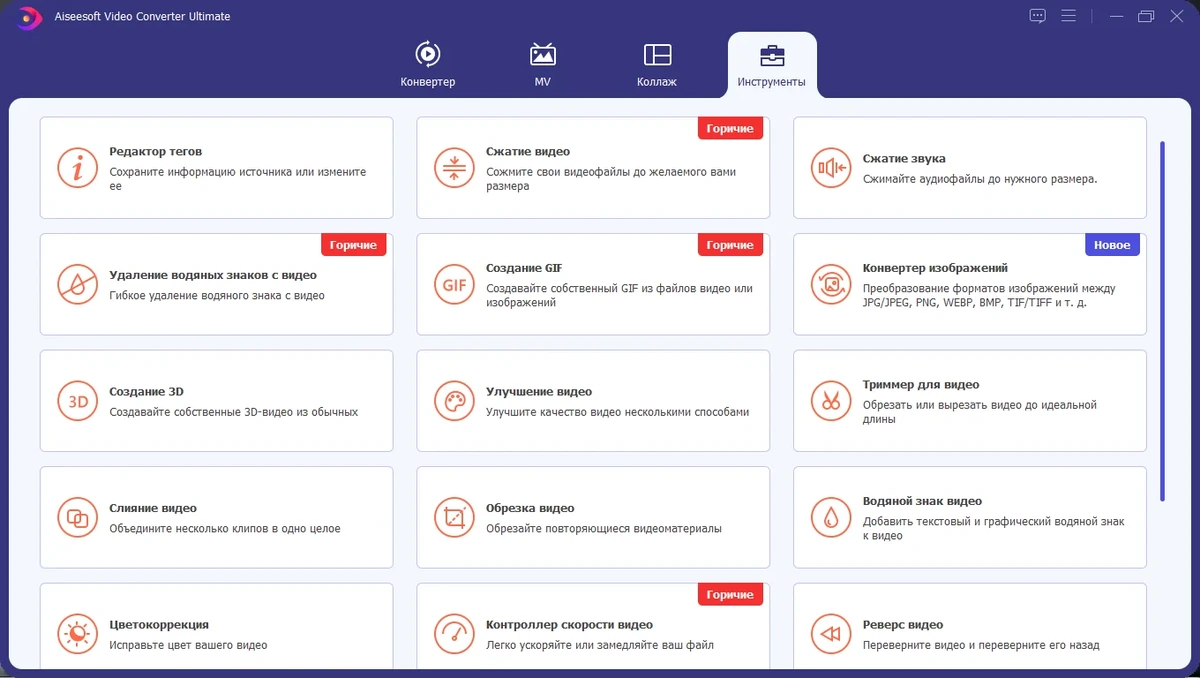
Task: Open the Обрезка видео tool title
Action: (530, 508)
